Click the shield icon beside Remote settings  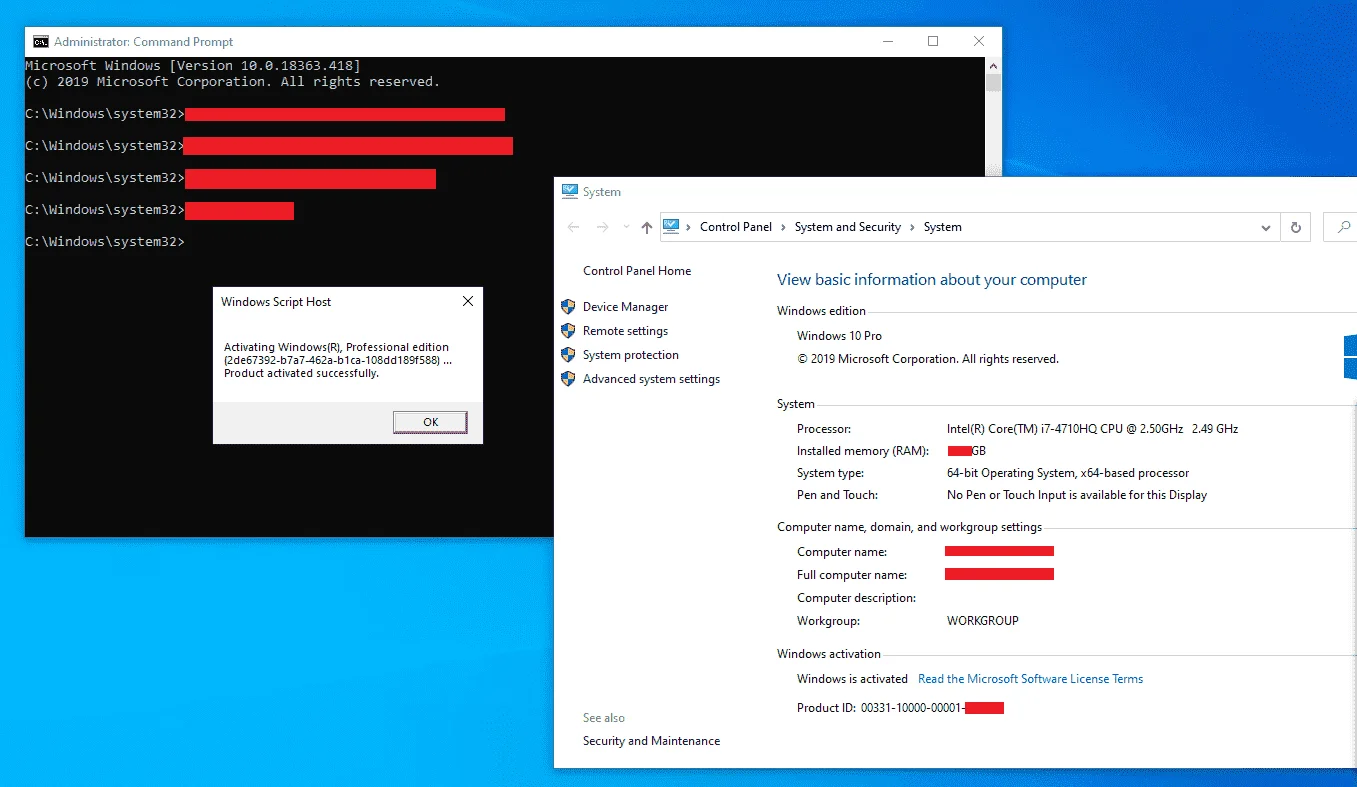568,331
